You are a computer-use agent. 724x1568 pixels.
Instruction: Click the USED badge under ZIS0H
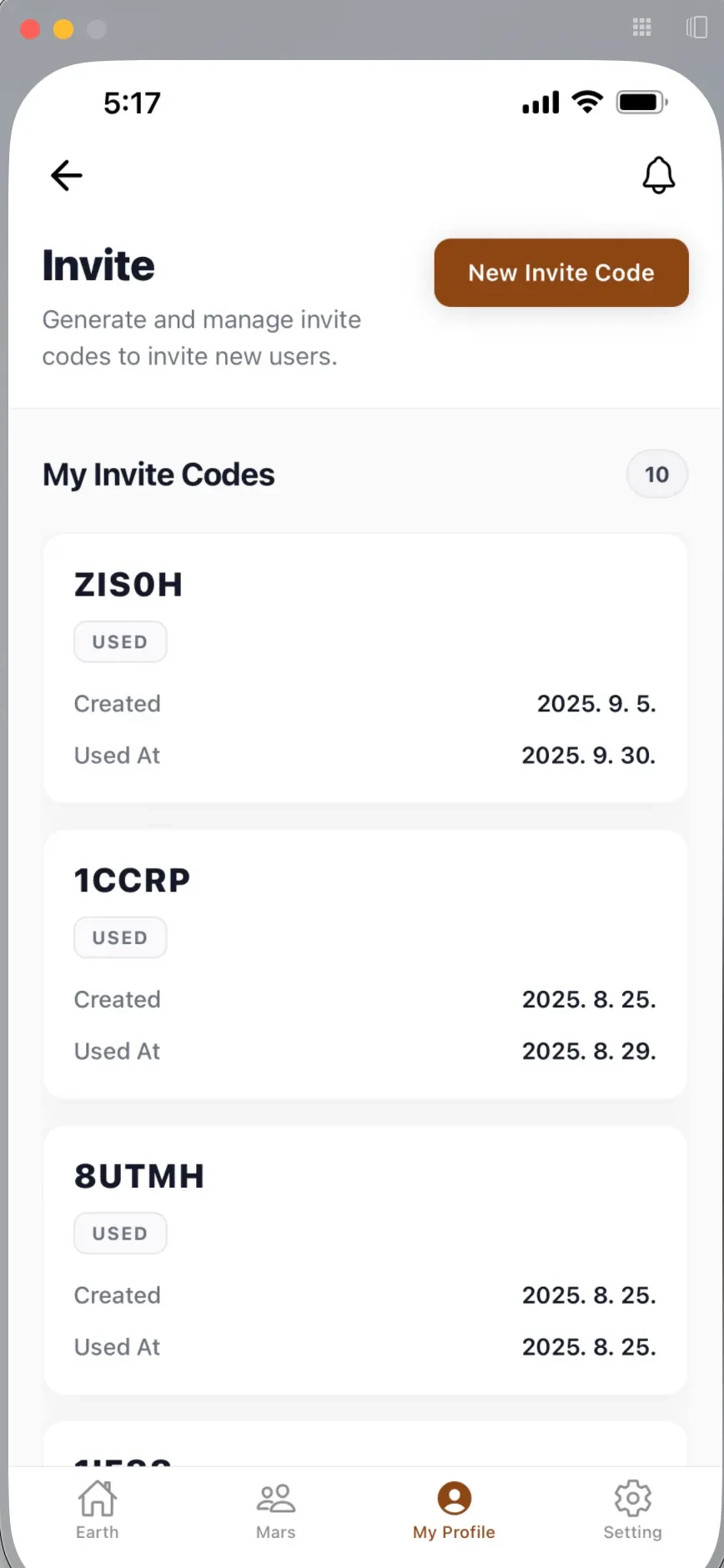pyautogui.click(x=120, y=642)
